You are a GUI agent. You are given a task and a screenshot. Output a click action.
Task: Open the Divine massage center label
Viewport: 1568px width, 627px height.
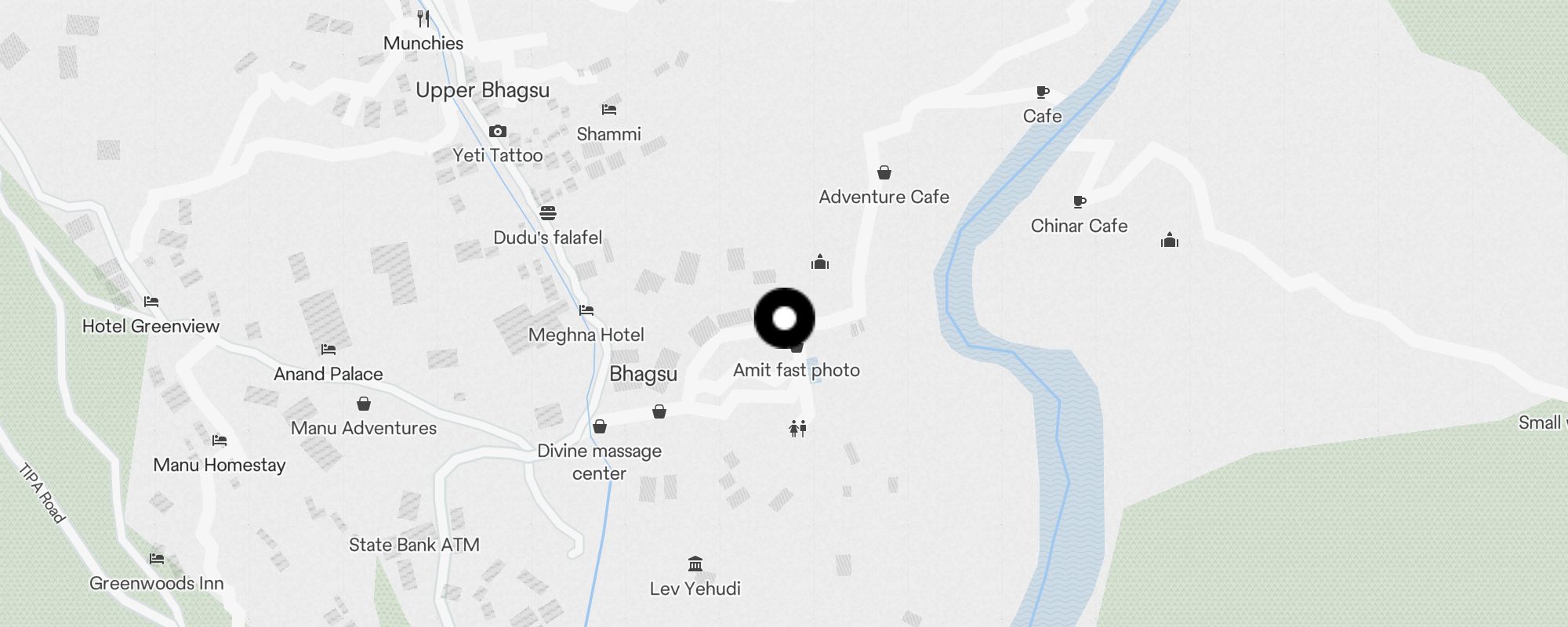pos(599,462)
